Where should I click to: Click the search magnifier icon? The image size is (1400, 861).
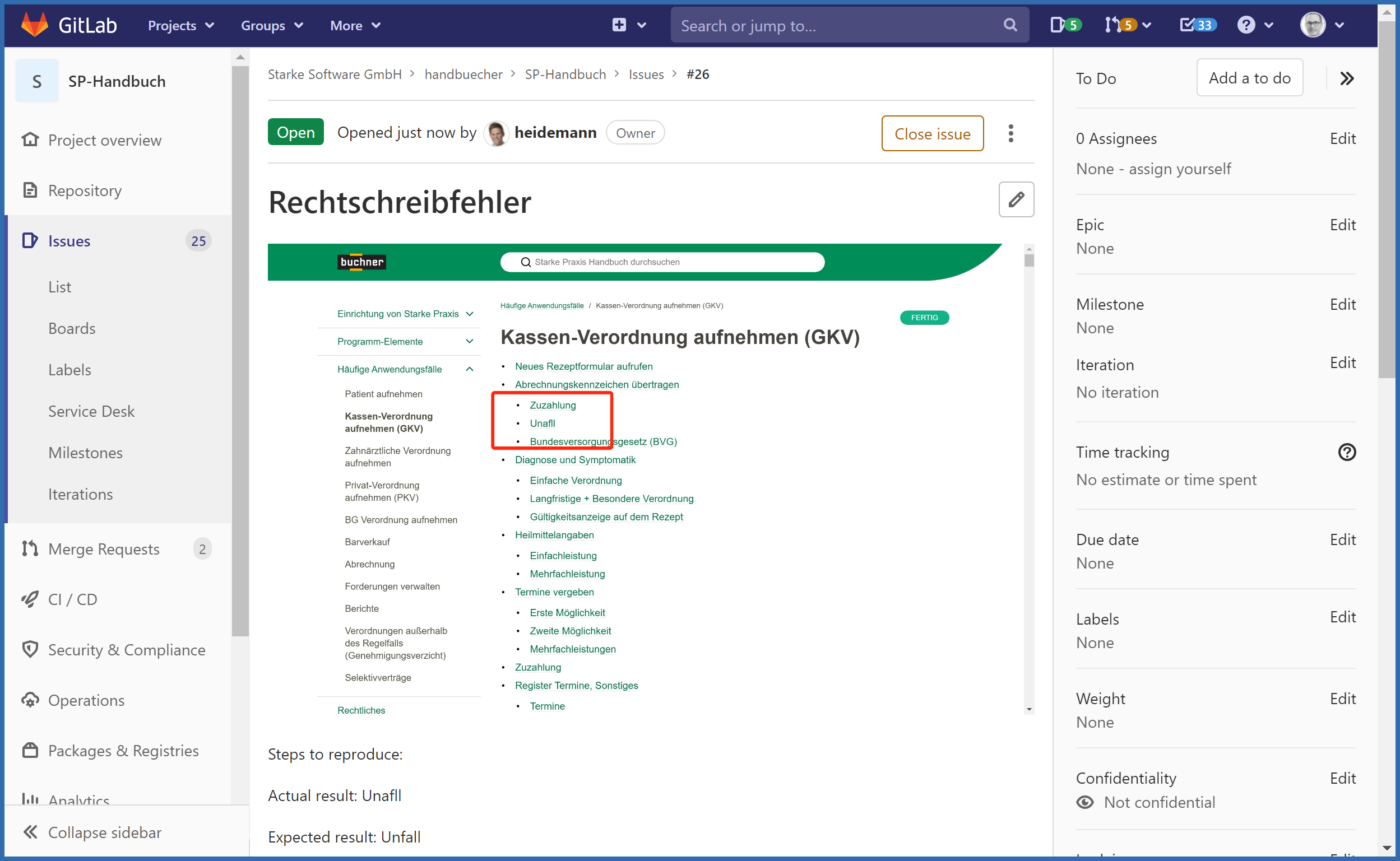pyautogui.click(x=1009, y=25)
